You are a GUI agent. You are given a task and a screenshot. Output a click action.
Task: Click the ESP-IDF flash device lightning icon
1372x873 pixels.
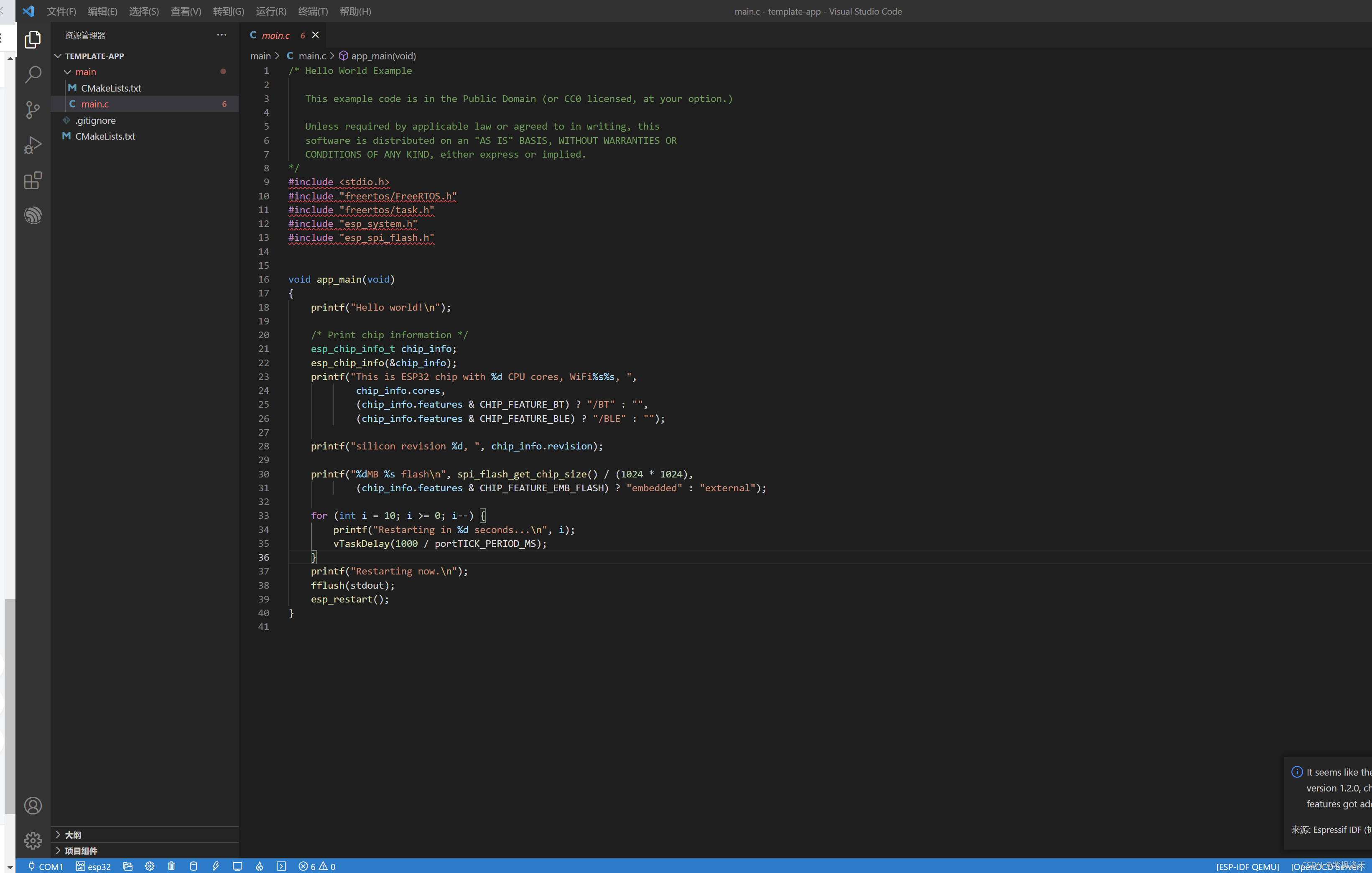click(215, 866)
